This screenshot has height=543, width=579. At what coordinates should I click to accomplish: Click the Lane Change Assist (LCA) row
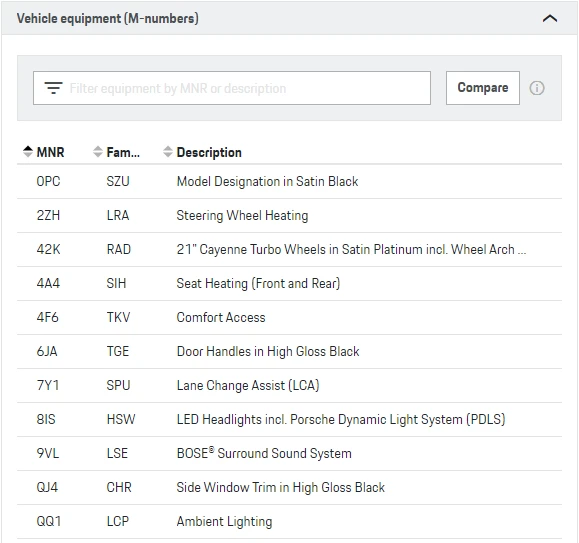click(x=290, y=385)
